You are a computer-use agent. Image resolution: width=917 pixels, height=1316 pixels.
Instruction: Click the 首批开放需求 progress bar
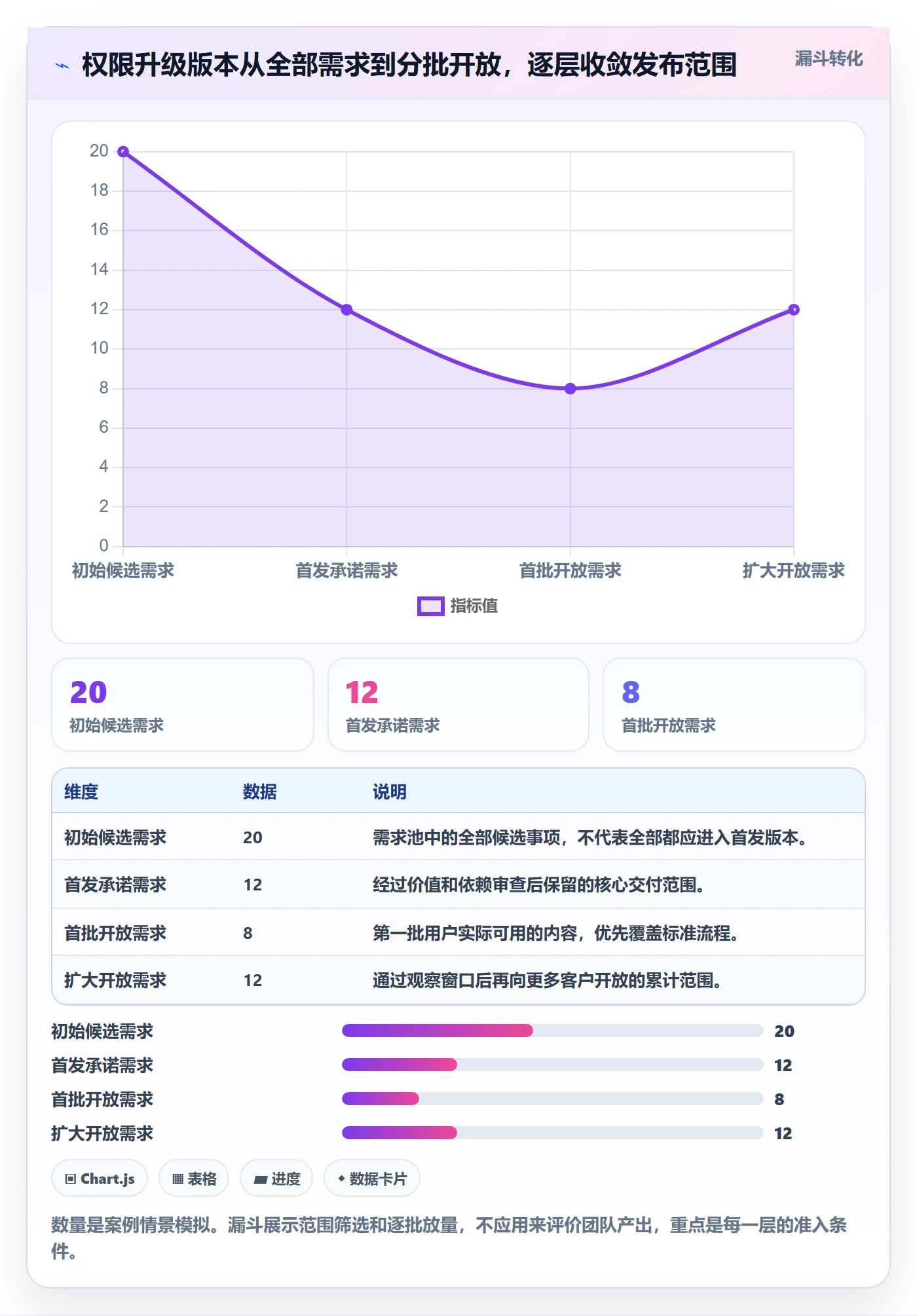(553, 1099)
